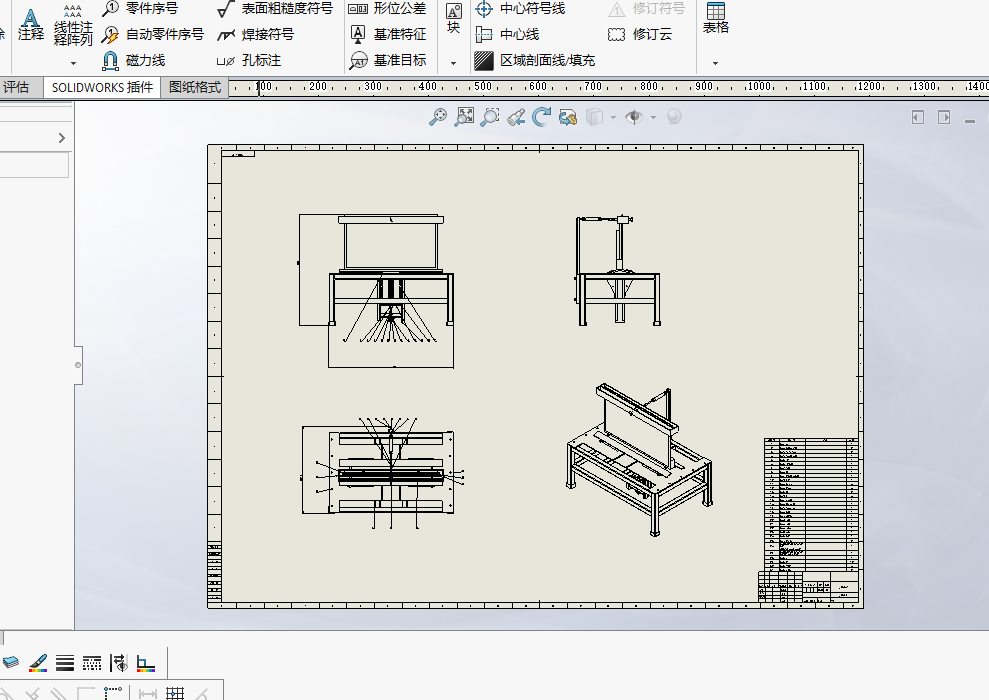Insert a 表面粗糙度符号 surface finish symbol
989x700 pixels.
coord(275,9)
